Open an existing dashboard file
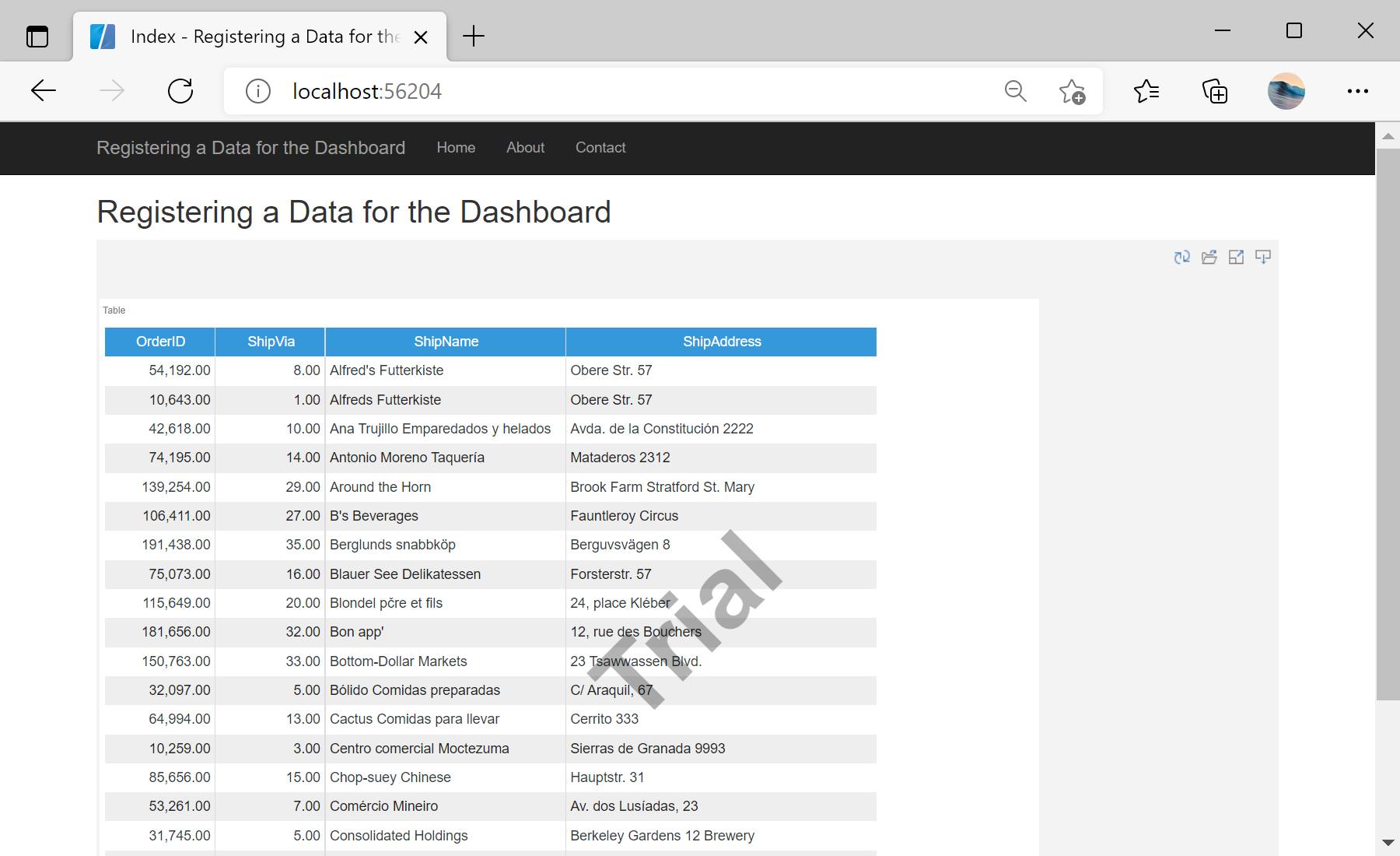The width and height of the screenshot is (1400, 856). point(1209,257)
